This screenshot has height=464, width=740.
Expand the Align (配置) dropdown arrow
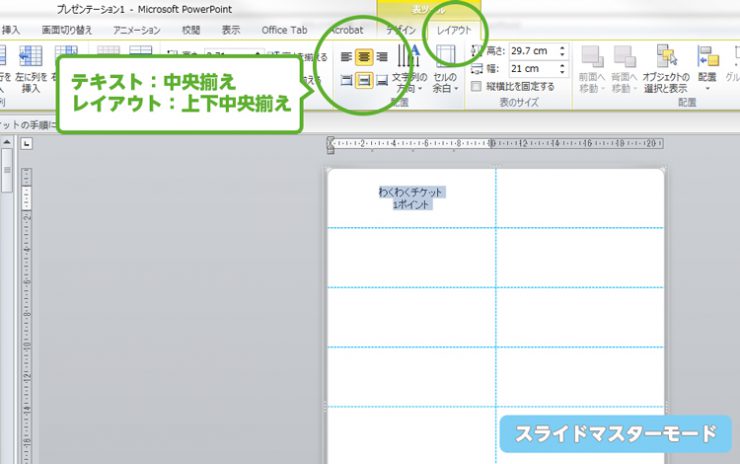coord(707,89)
